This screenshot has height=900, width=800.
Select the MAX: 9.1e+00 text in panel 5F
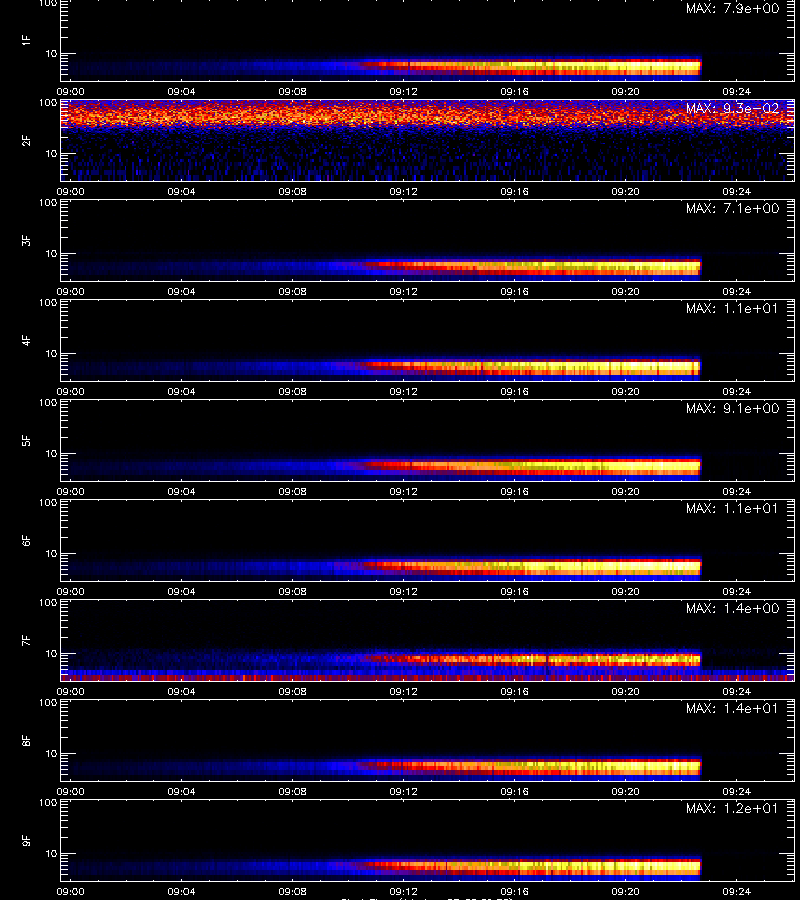[x=732, y=408]
